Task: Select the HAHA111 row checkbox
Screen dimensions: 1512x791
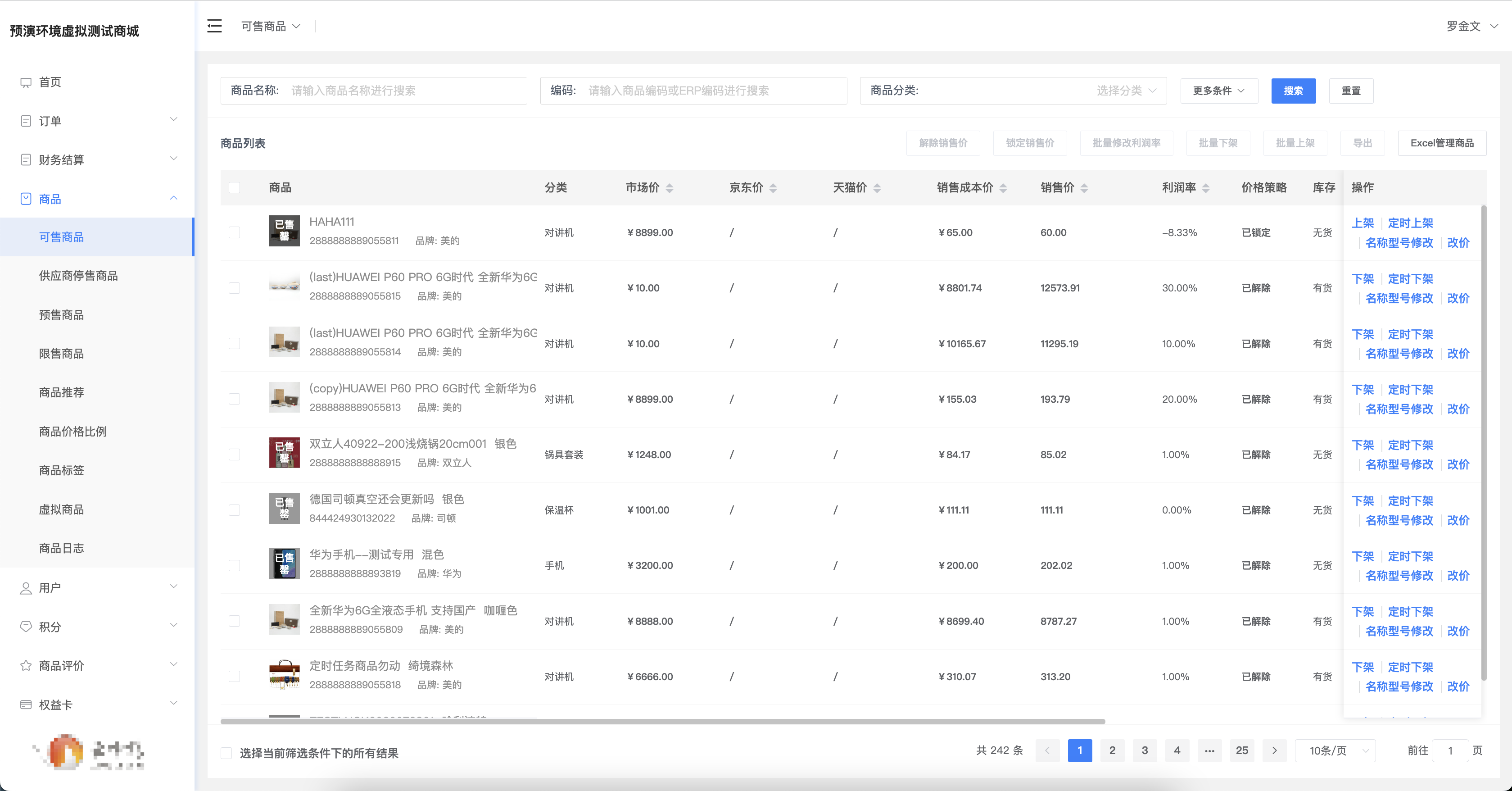Action: (x=234, y=232)
